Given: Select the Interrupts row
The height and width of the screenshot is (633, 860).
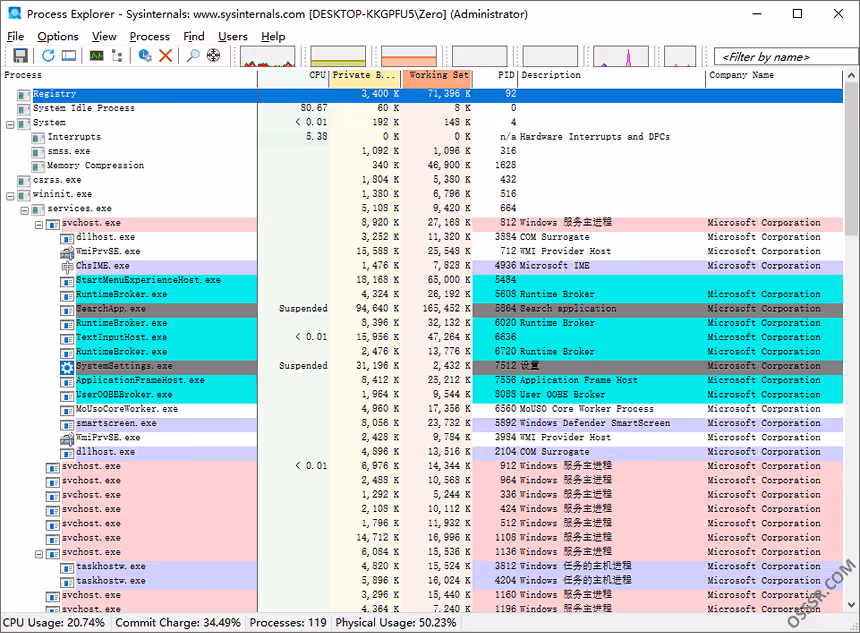Looking at the screenshot, I should (x=421, y=137).
